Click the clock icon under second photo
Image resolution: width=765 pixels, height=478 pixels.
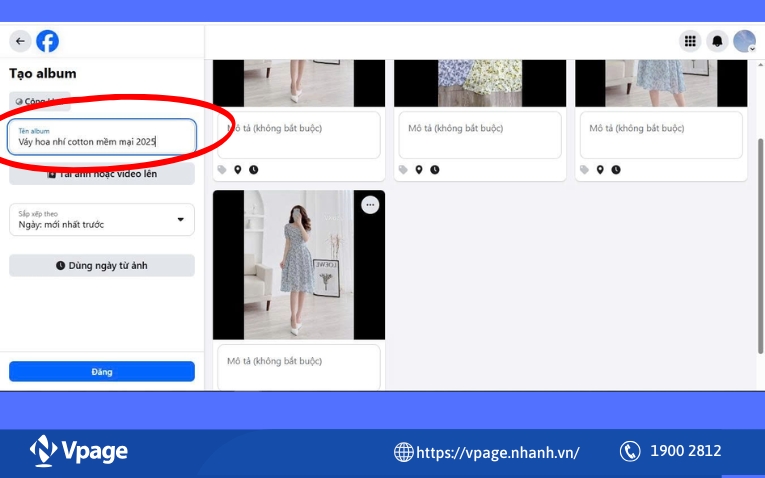[x=435, y=170]
